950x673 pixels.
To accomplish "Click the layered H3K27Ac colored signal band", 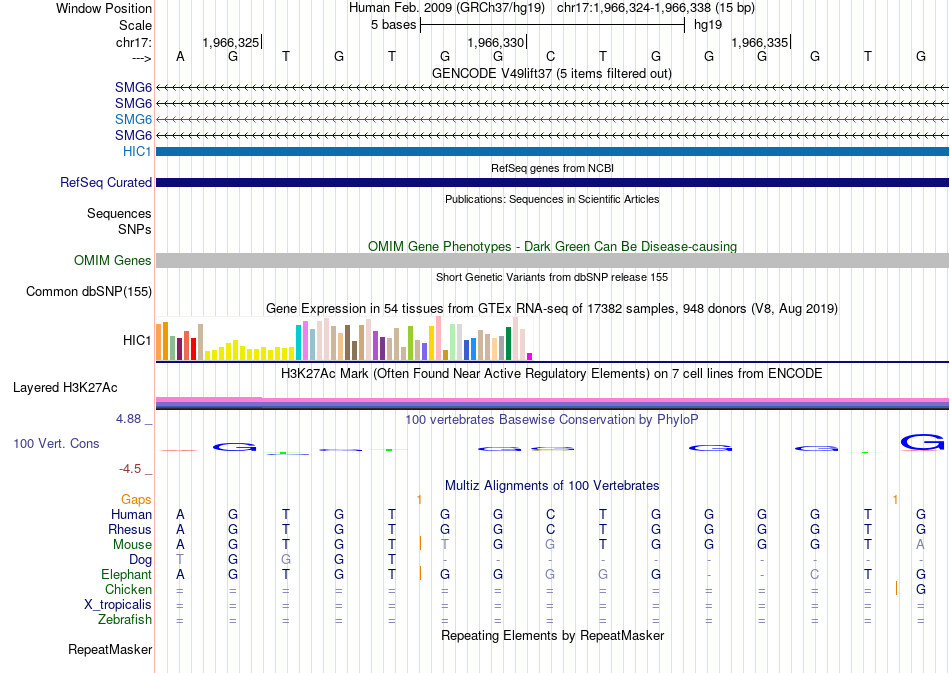I will (552, 403).
